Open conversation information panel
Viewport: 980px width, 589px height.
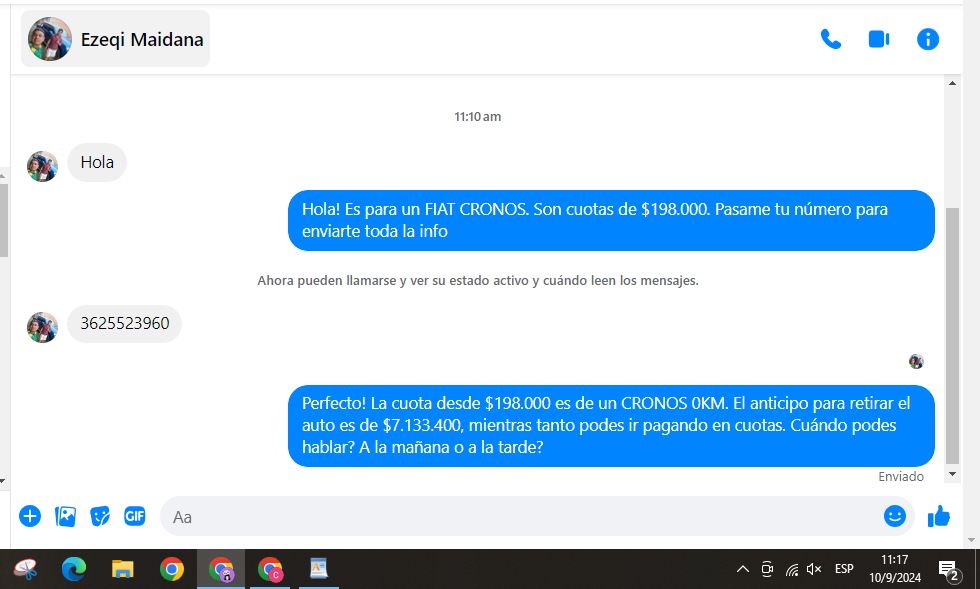928,39
